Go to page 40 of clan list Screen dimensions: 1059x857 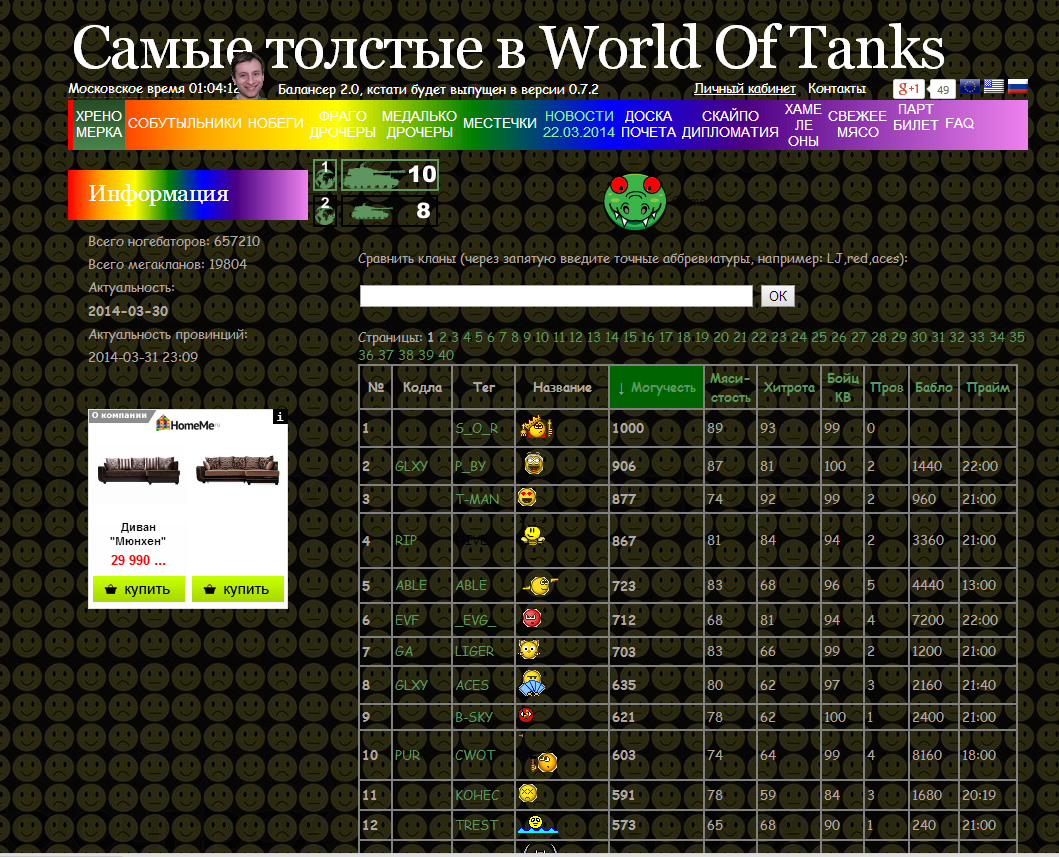coord(446,355)
